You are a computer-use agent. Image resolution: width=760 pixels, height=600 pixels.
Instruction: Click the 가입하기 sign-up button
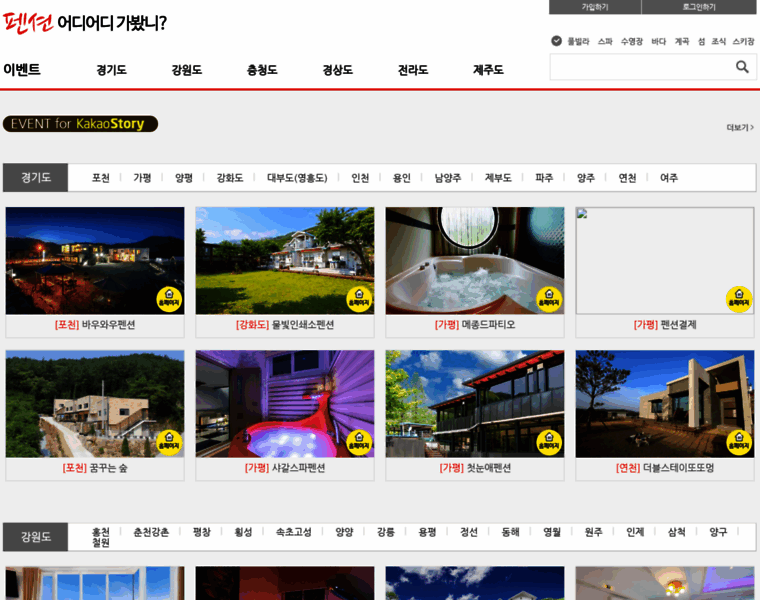(595, 7)
